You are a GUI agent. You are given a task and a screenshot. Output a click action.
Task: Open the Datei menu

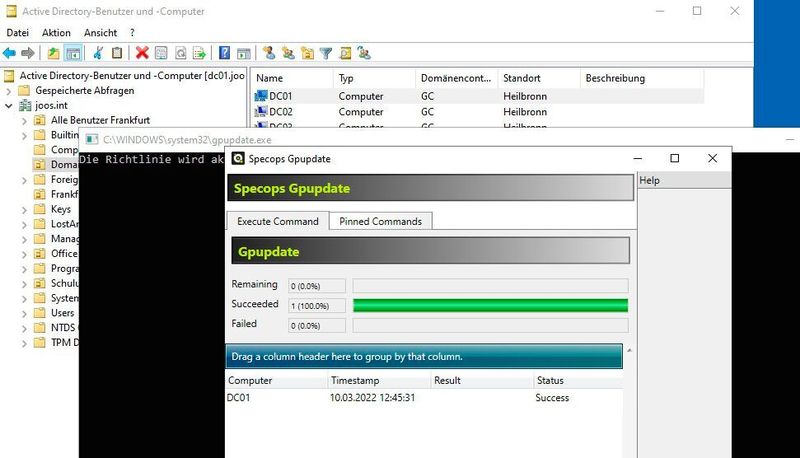coord(17,33)
